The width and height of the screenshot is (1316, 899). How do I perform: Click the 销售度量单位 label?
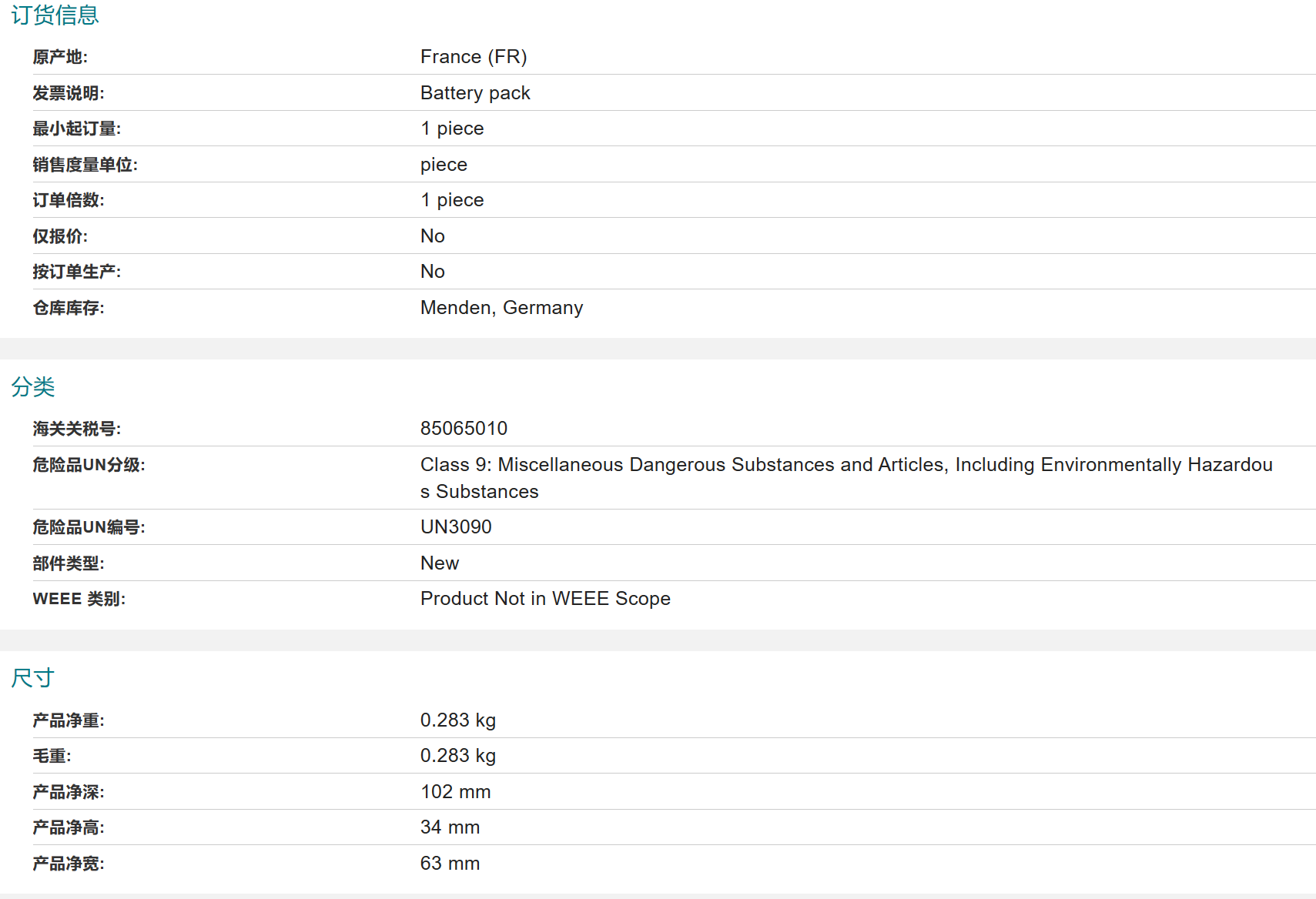[85, 165]
